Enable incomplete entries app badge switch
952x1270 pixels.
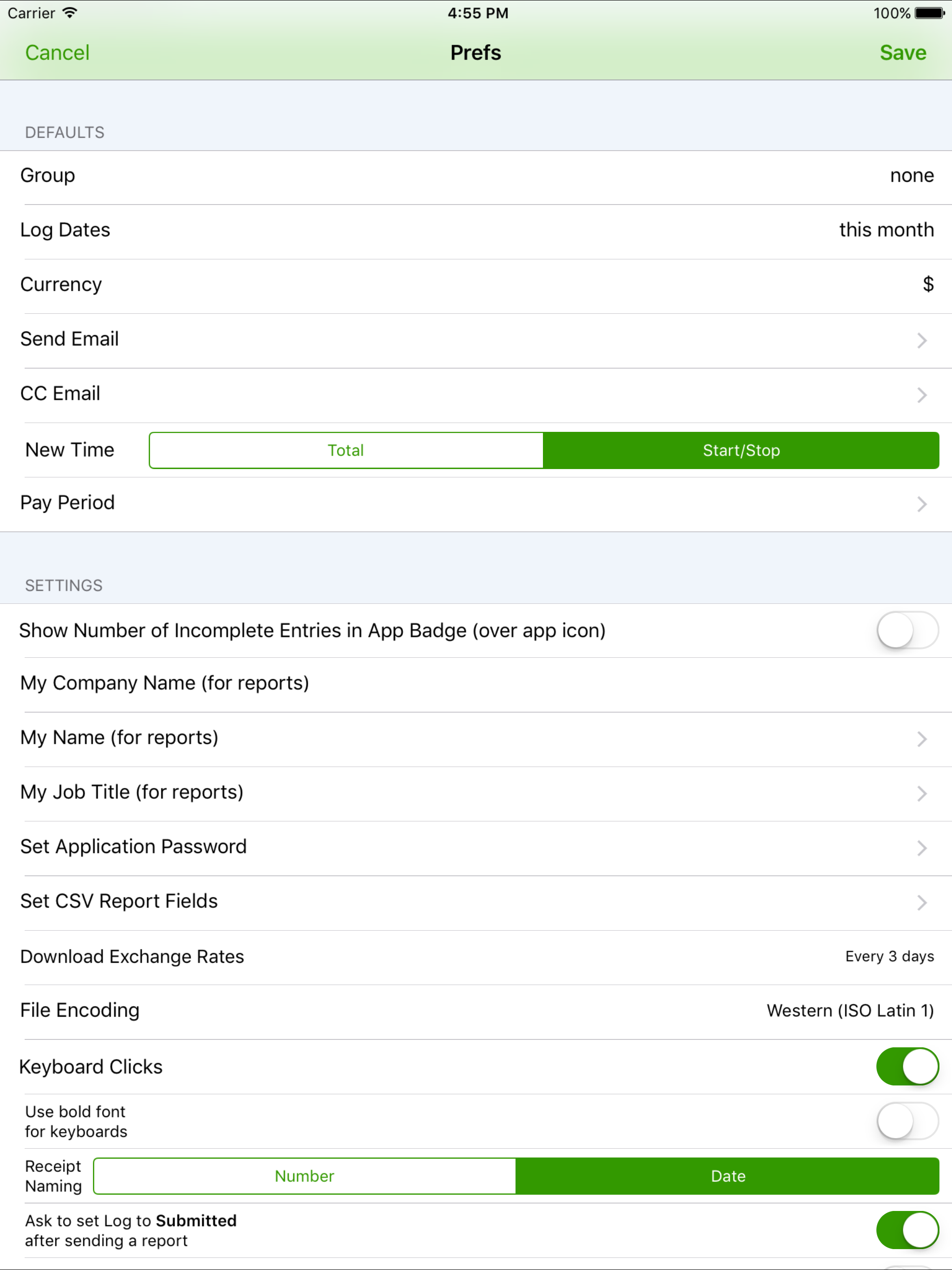click(907, 630)
